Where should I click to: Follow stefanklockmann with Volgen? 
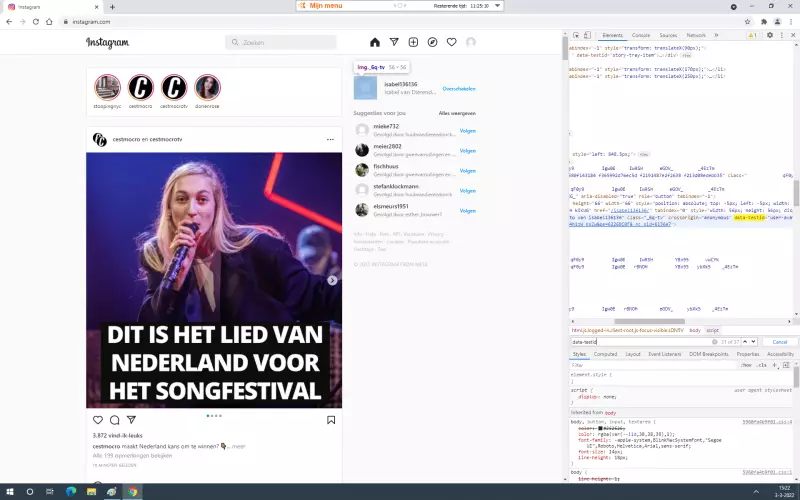[x=468, y=191]
